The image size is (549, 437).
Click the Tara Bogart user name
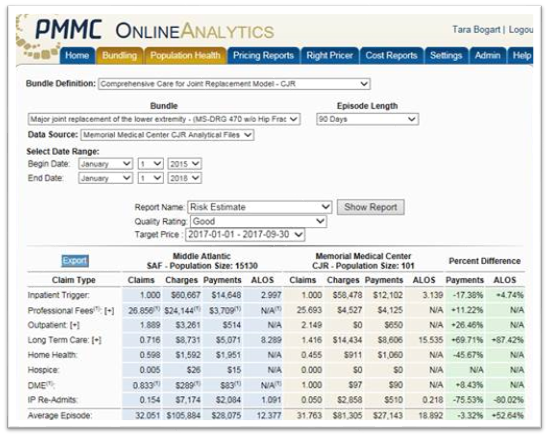(x=476, y=30)
